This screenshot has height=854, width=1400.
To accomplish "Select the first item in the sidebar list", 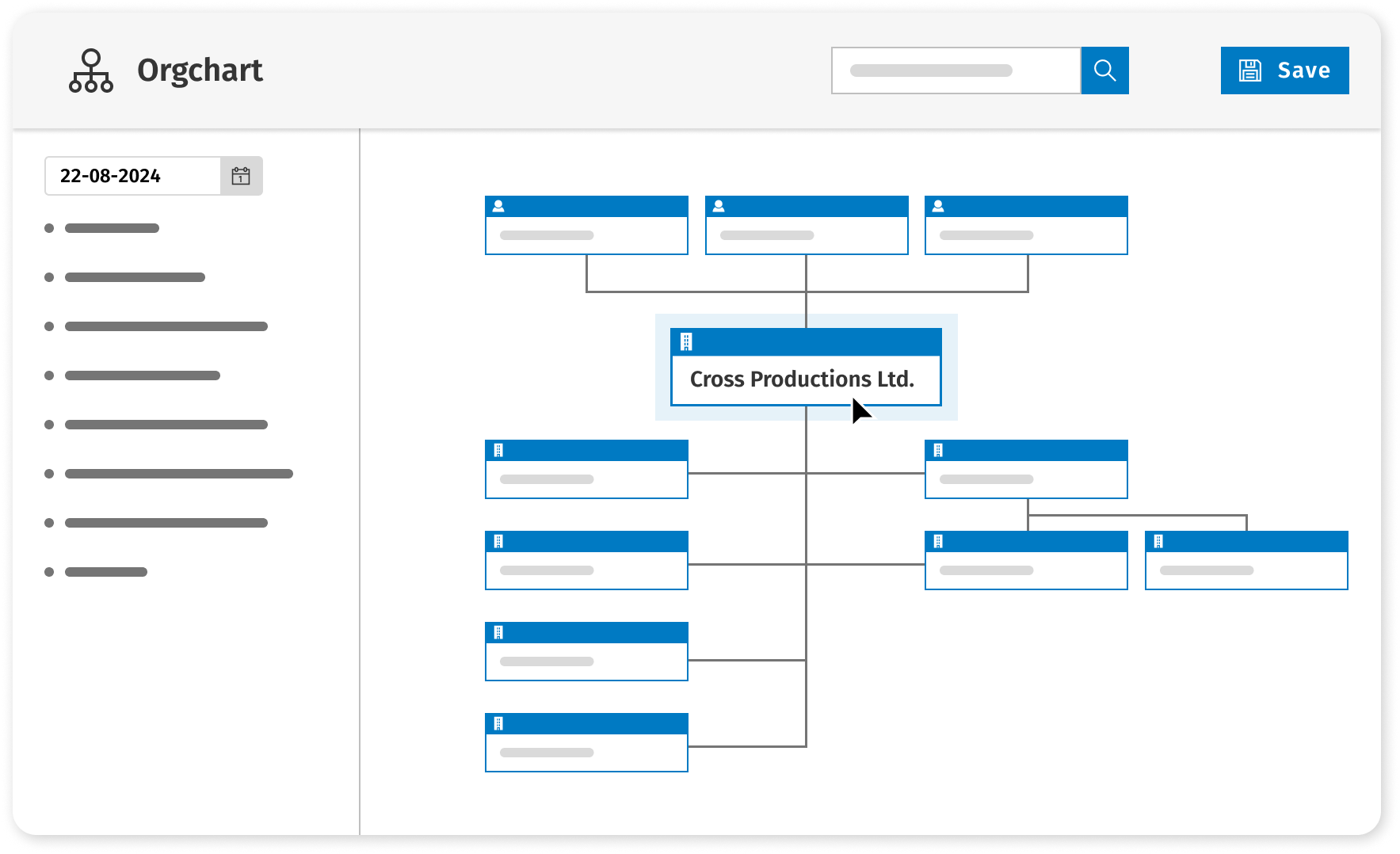I will (x=112, y=228).
